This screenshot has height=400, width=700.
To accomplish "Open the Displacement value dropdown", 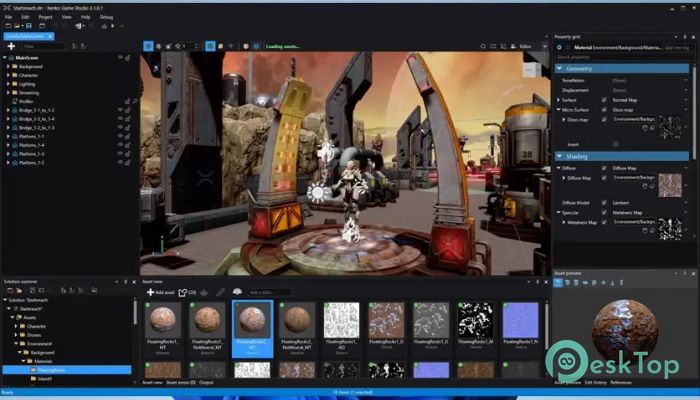I will (x=686, y=90).
